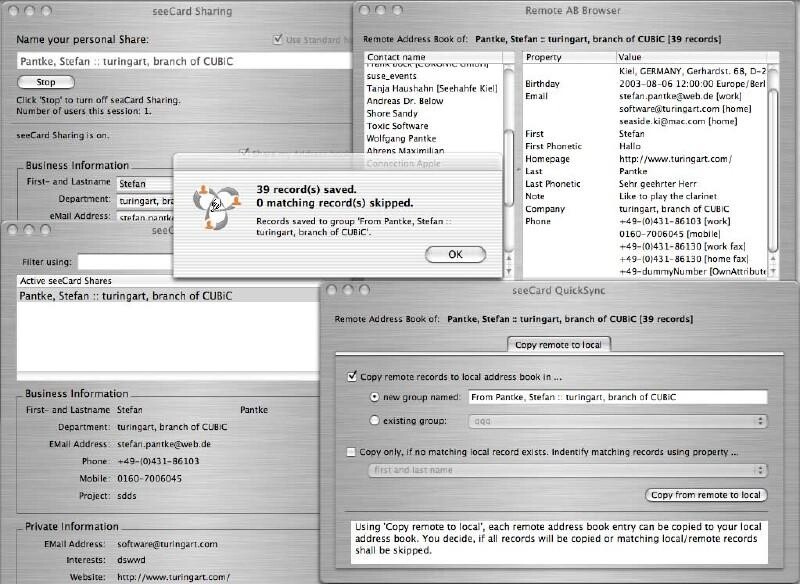
Task: Select contact Andreas Dr. Below
Action: tap(405, 101)
